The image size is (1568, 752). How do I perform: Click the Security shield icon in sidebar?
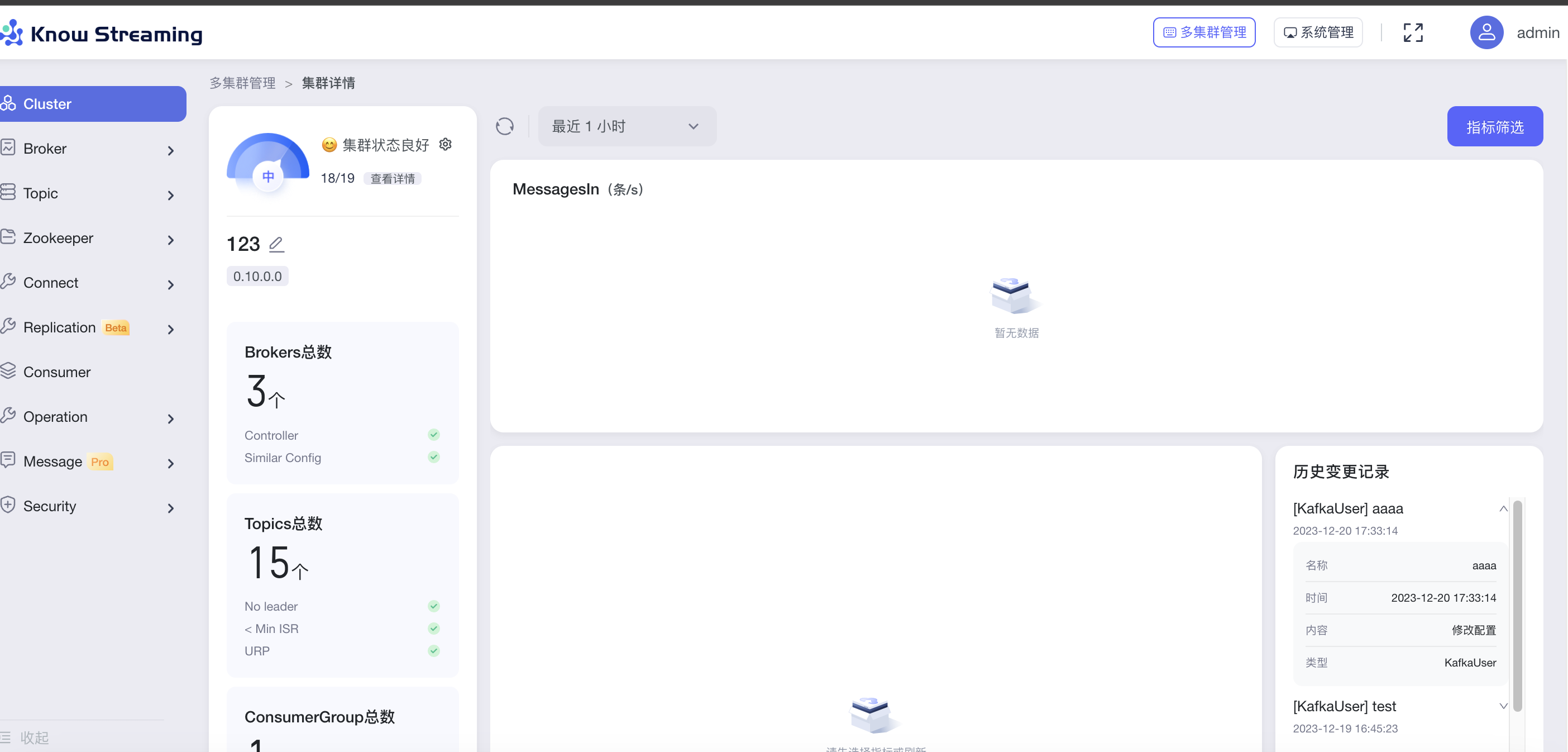8,505
